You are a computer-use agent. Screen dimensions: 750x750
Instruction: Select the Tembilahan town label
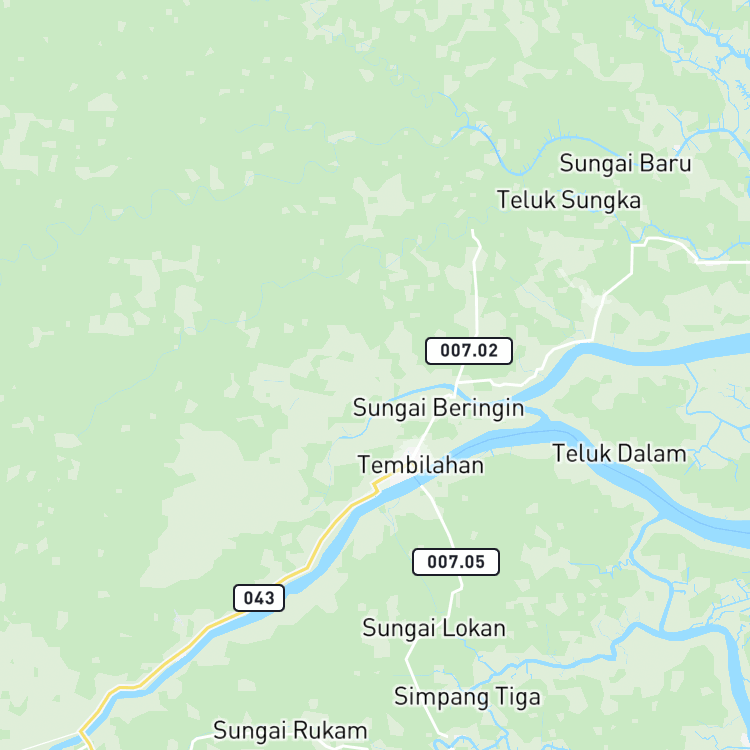click(x=420, y=465)
